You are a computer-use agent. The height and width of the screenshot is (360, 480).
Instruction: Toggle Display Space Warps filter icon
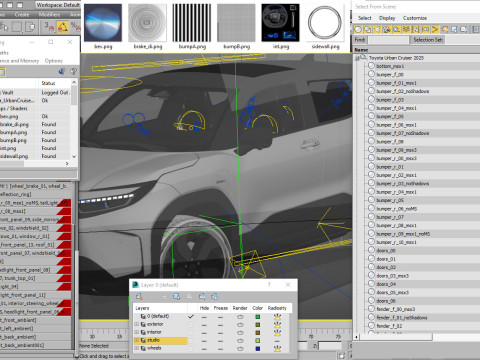[x=406, y=29]
